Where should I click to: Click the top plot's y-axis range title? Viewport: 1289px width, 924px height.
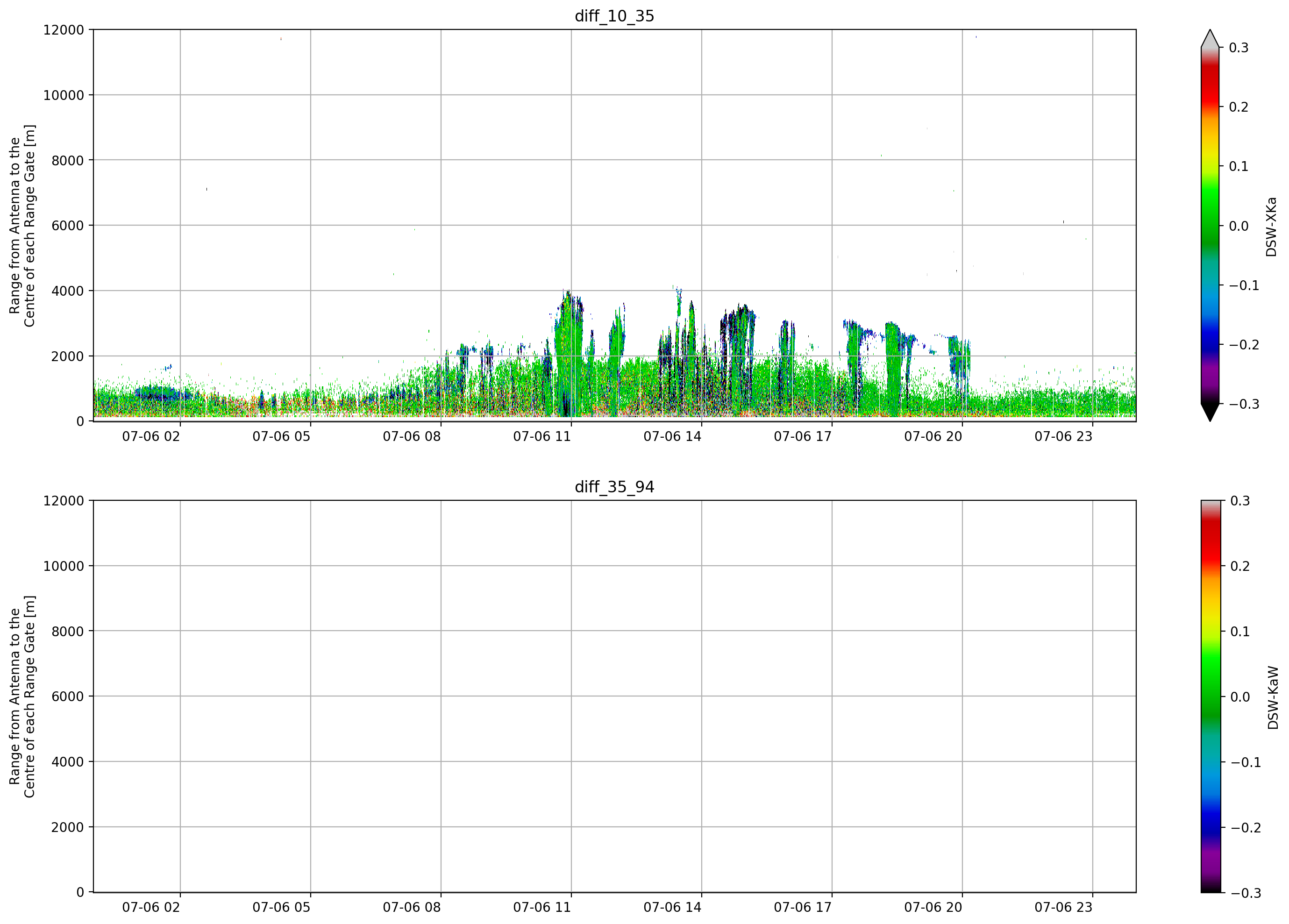[22, 226]
